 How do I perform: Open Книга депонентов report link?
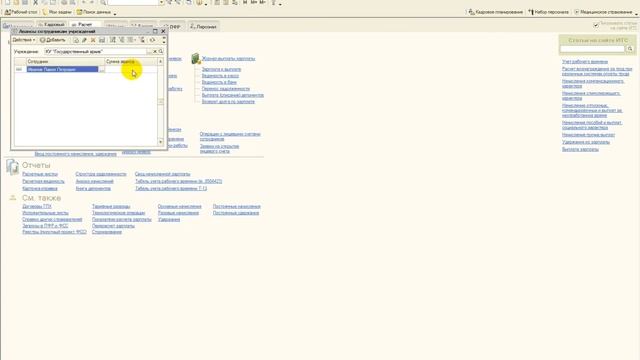coord(93,189)
